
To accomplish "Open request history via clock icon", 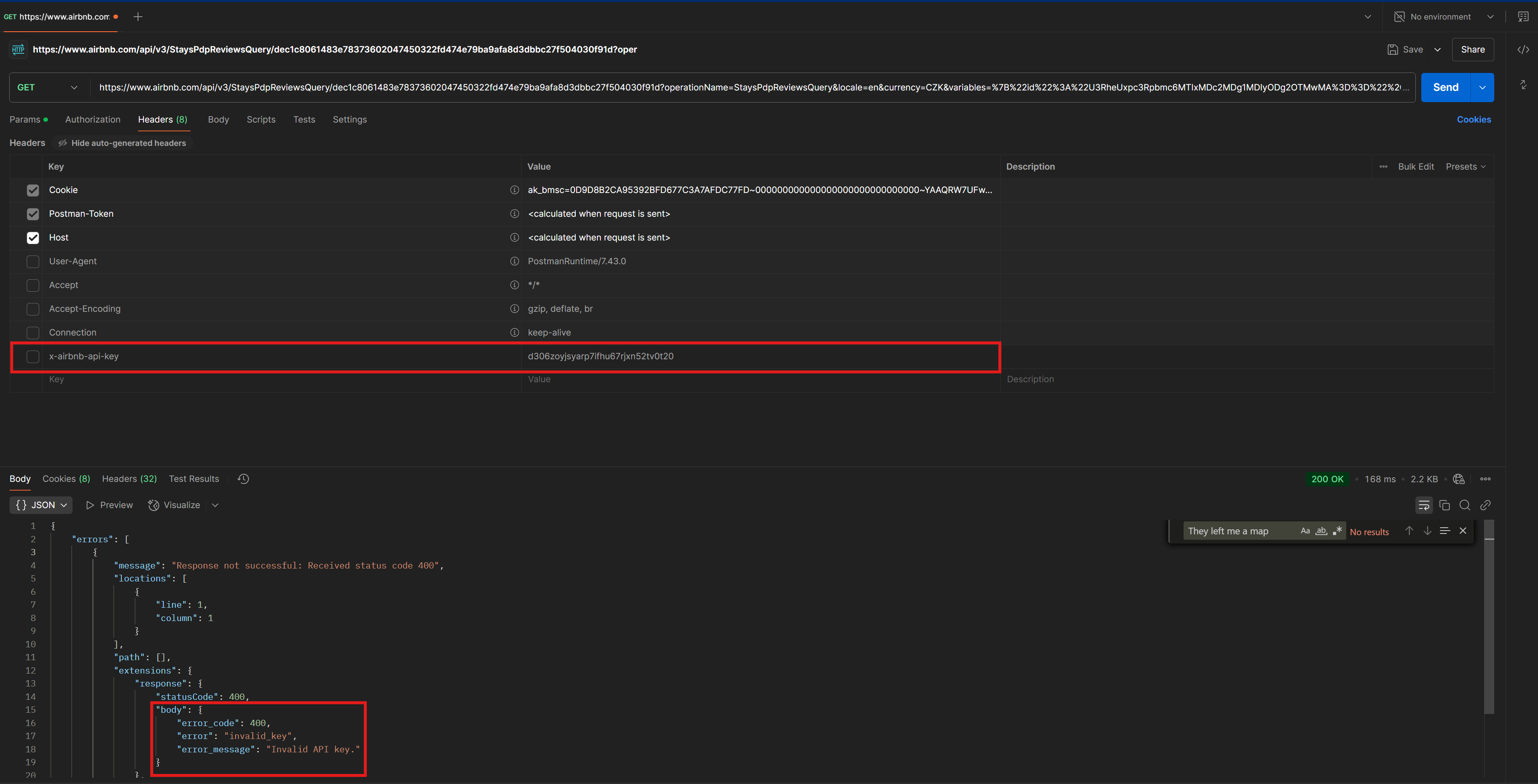I will tap(243, 478).
